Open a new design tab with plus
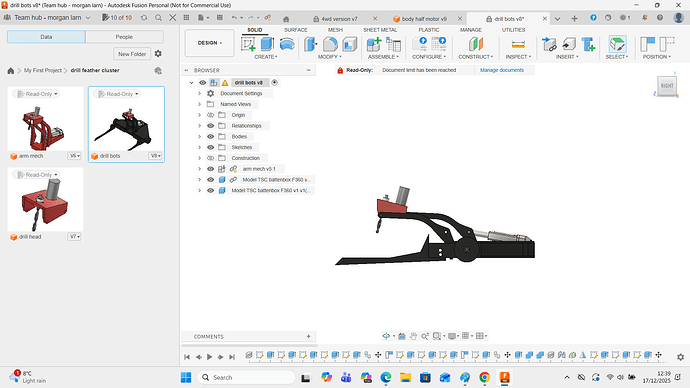The image size is (690, 388). (574, 18)
